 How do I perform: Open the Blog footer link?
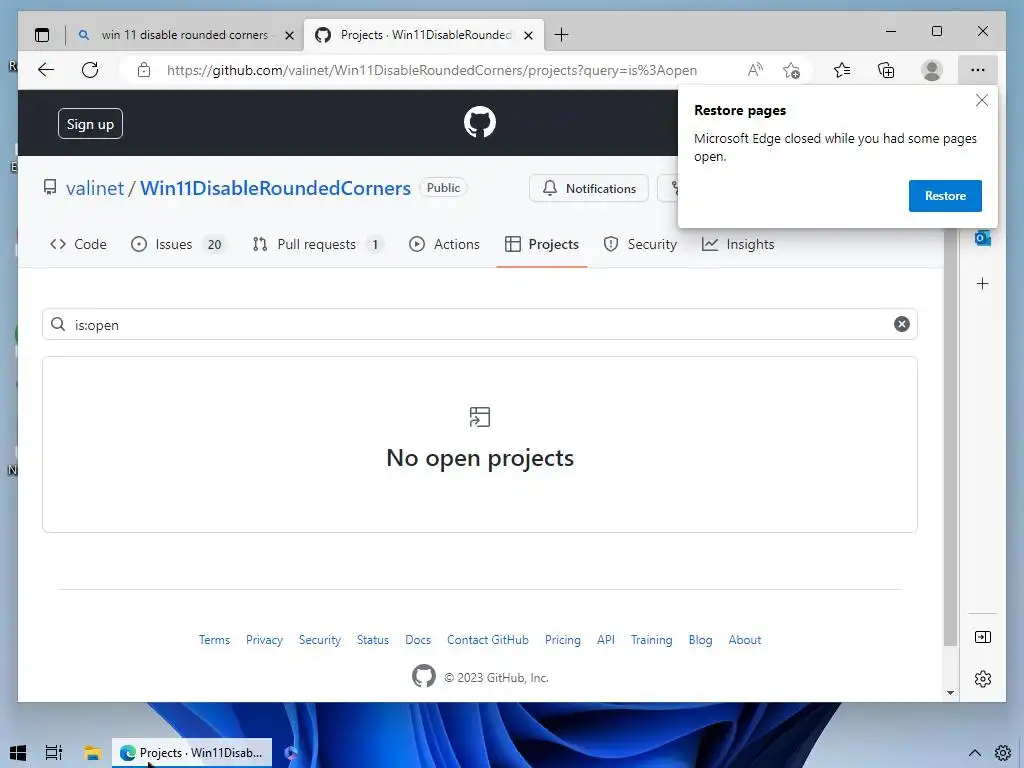[x=701, y=639]
